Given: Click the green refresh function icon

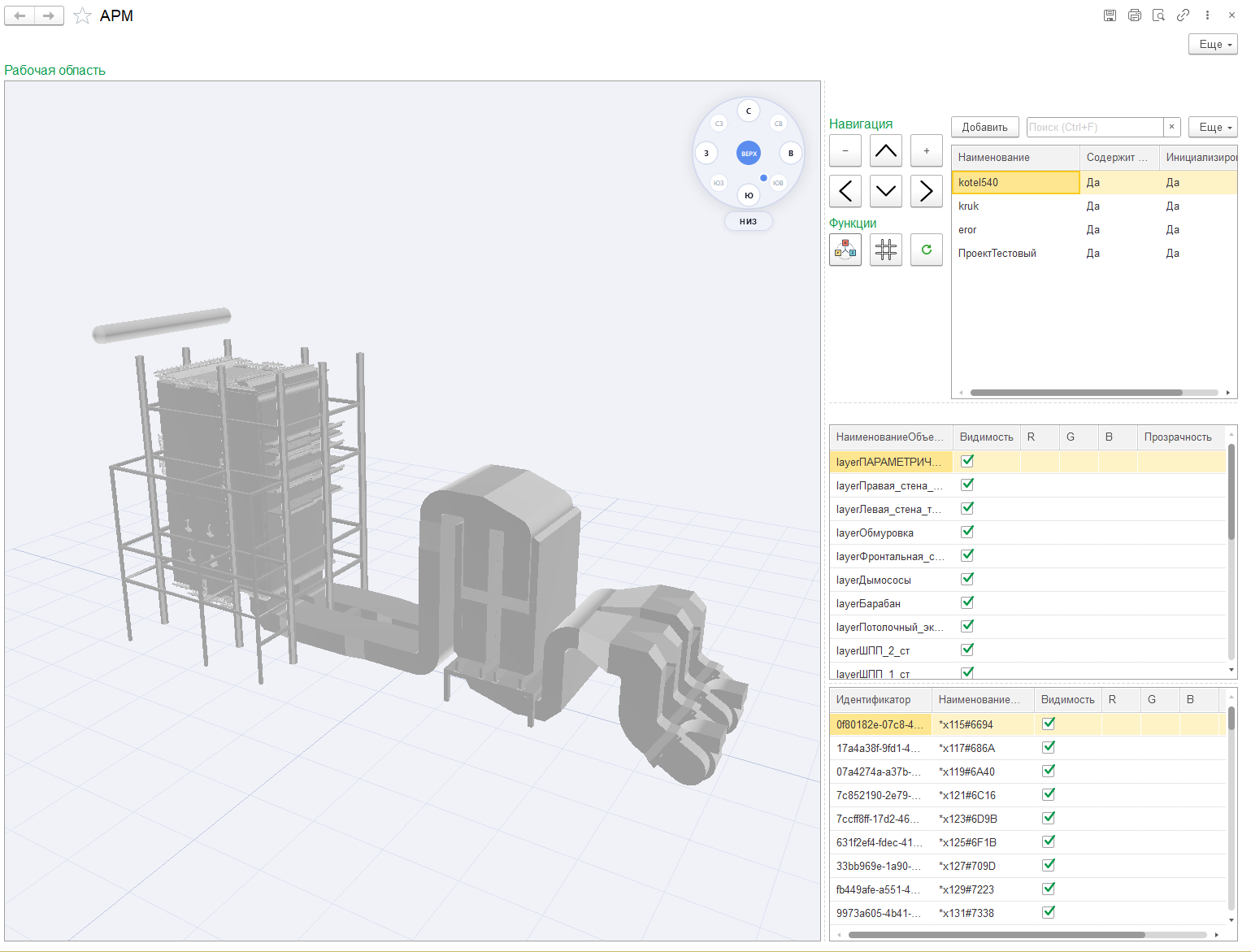Looking at the screenshot, I should click(x=927, y=250).
